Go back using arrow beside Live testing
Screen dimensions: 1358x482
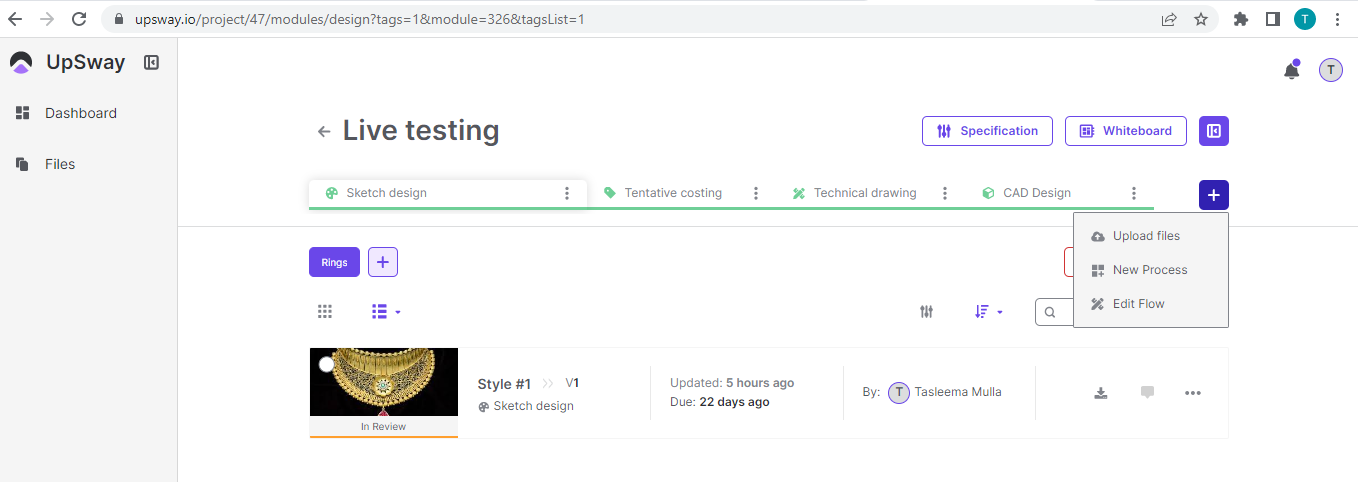pos(323,132)
